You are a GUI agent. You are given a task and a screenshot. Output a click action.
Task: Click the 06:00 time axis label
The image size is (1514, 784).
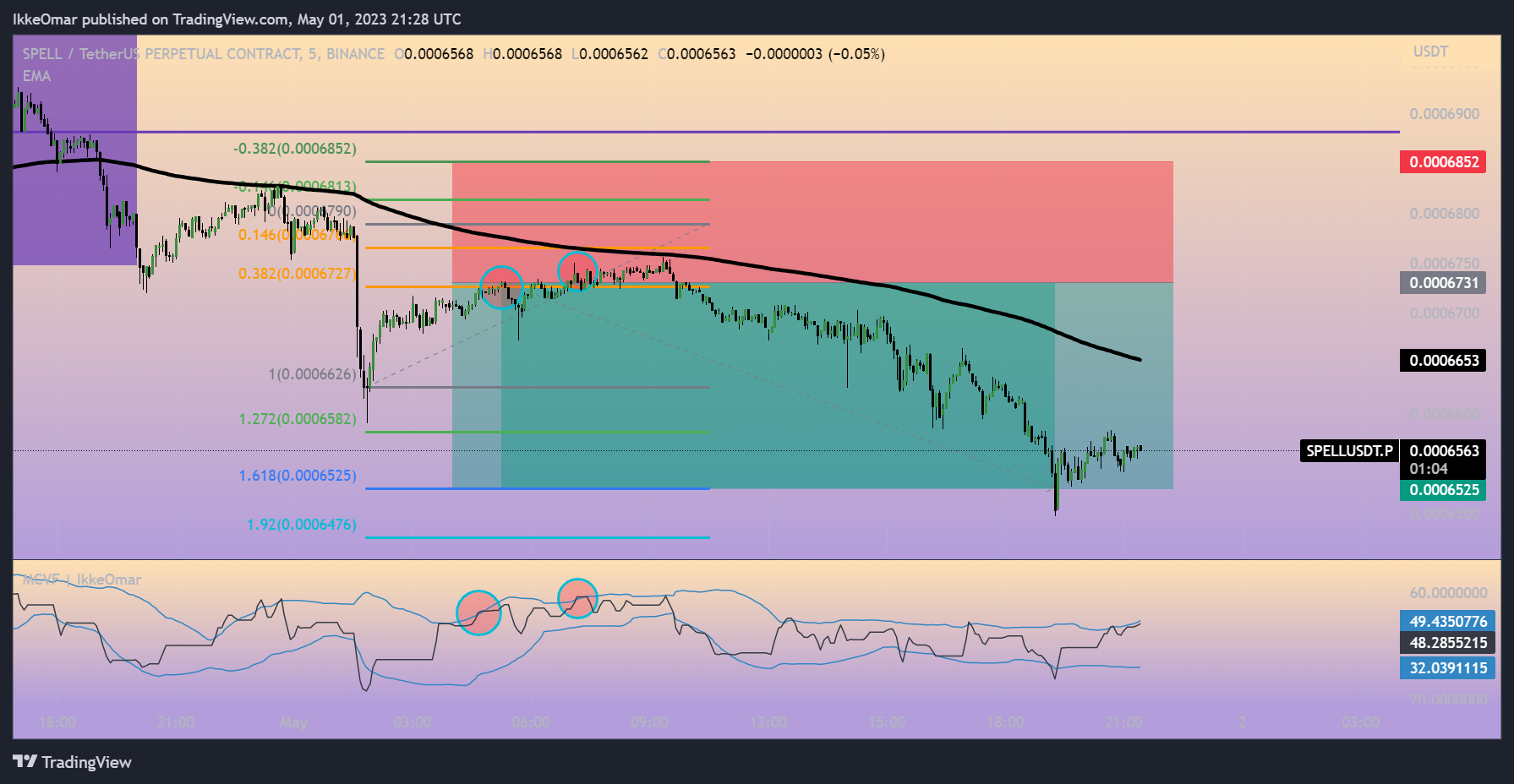pos(531,722)
